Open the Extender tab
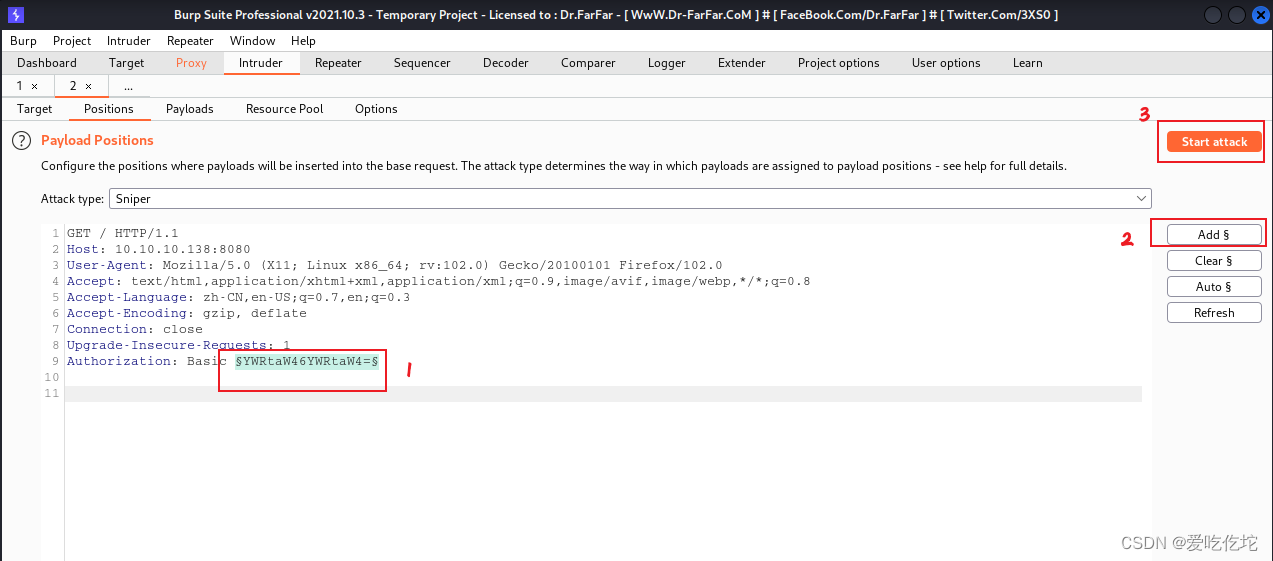The image size is (1273, 561). click(x=742, y=63)
